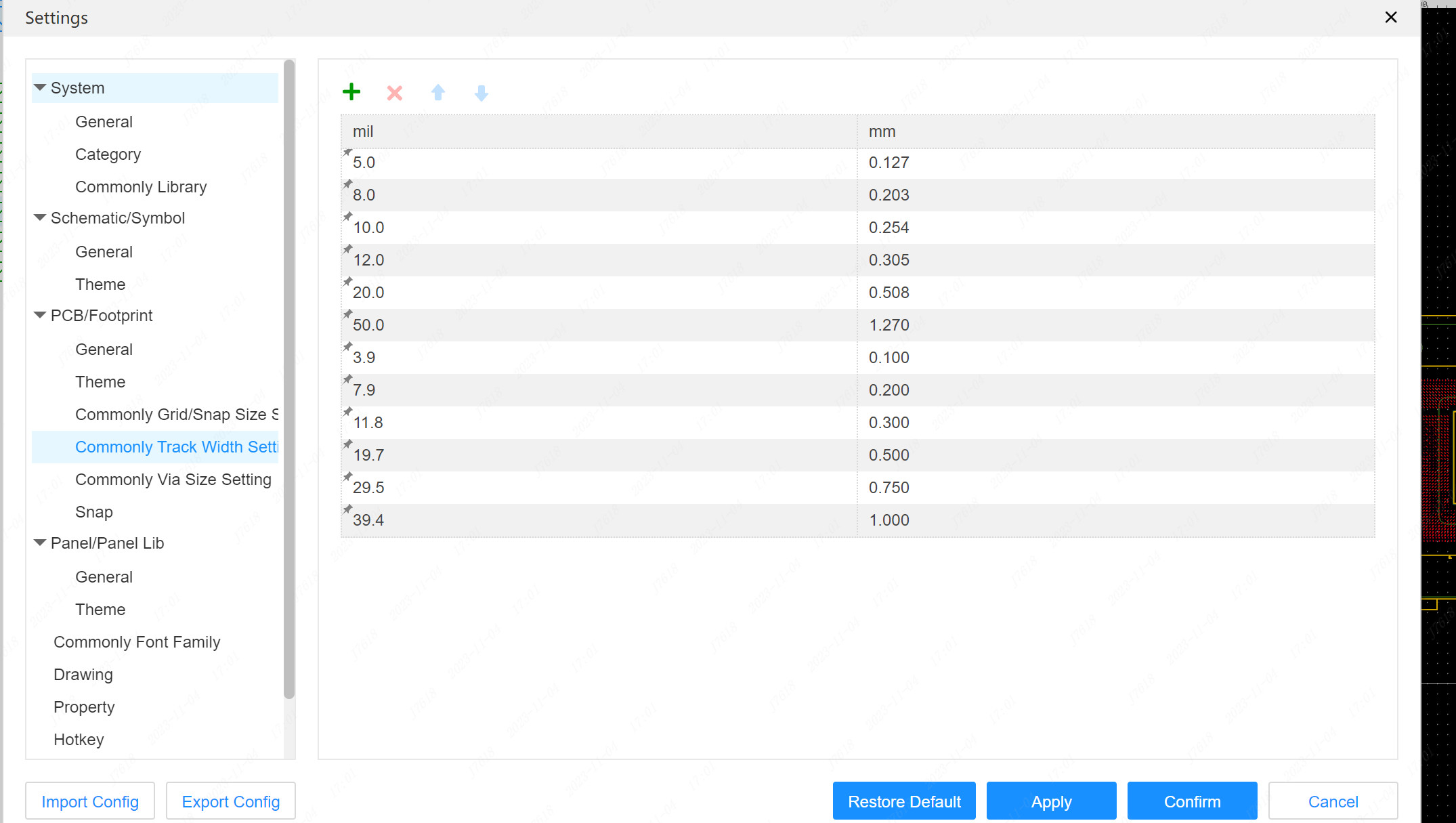Click the pin icon of the 5.0 row

(x=347, y=152)
